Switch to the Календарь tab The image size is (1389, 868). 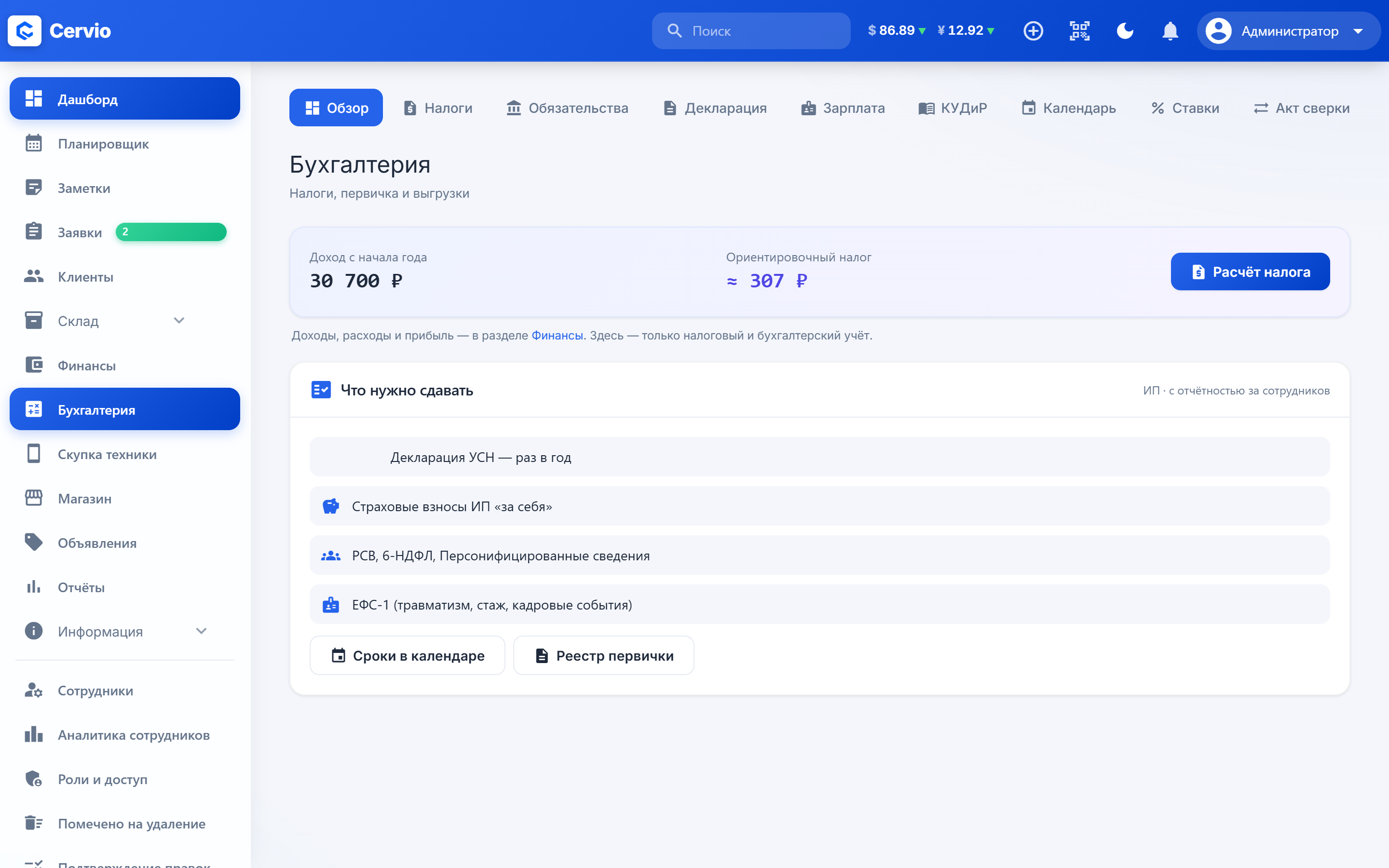(1068, 108)
